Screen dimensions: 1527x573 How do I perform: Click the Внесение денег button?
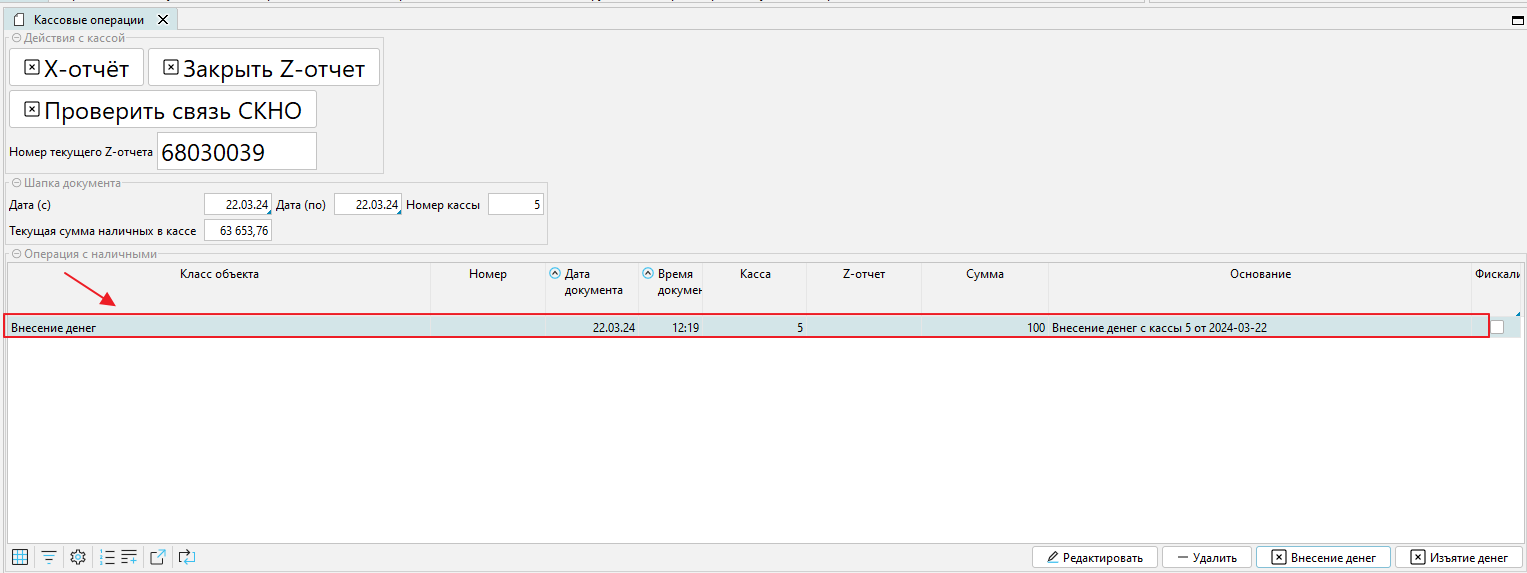pos(1323,557)
